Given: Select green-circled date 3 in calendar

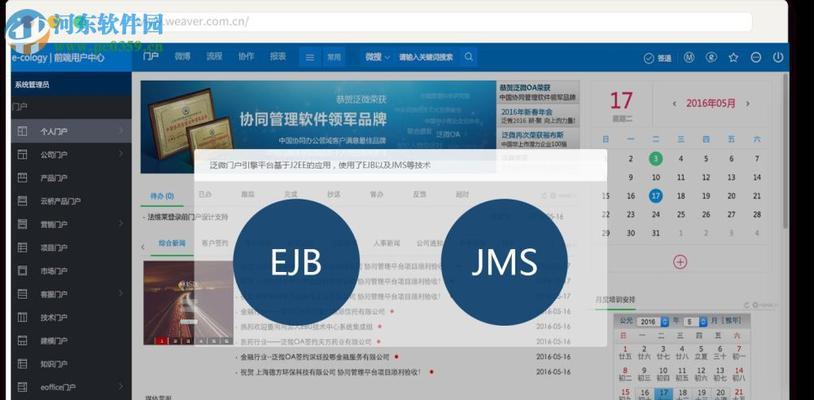Looking at the screenshot, I should click(x=656, y=159).
